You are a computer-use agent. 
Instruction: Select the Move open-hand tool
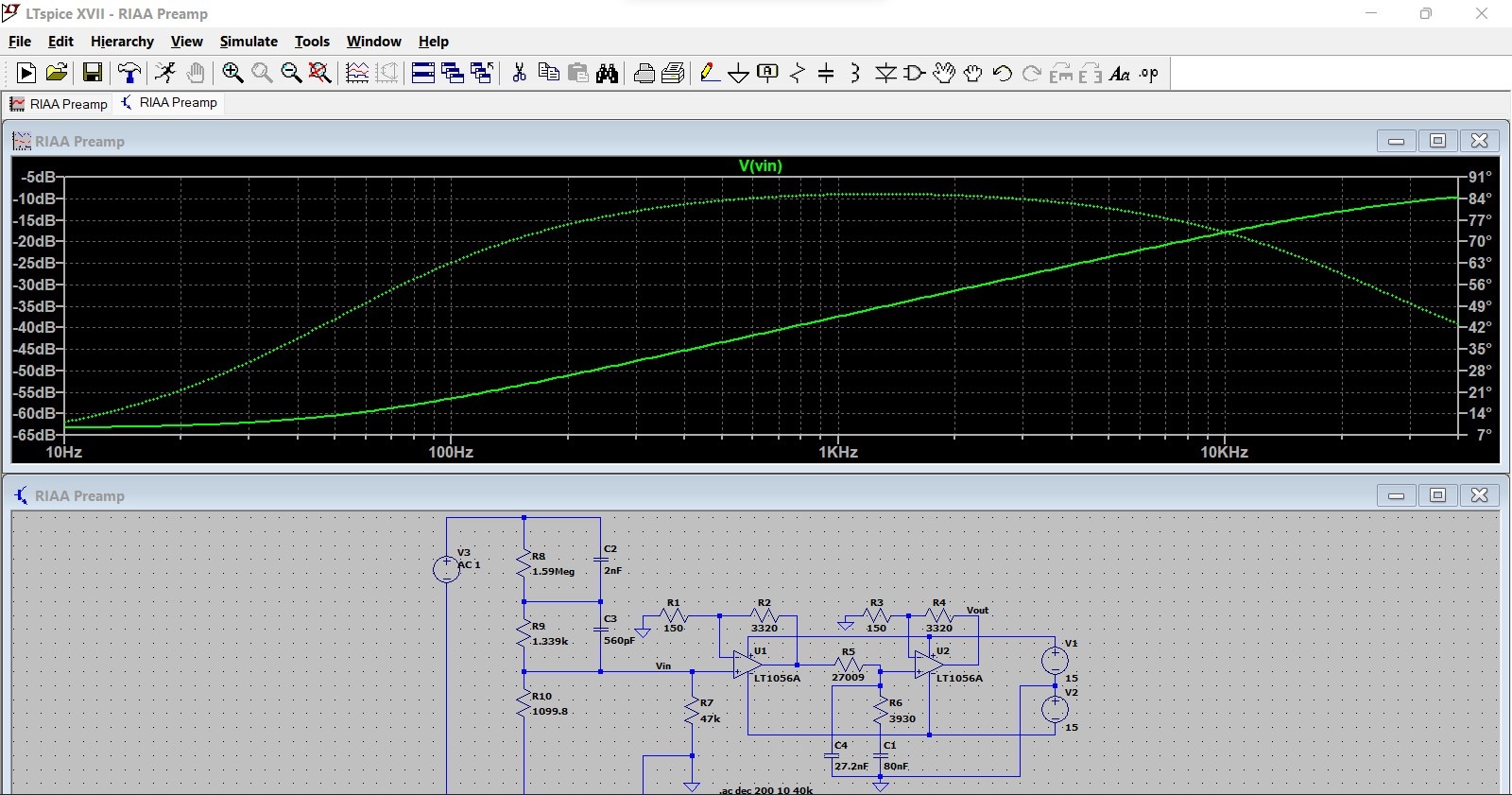point(944,73)
